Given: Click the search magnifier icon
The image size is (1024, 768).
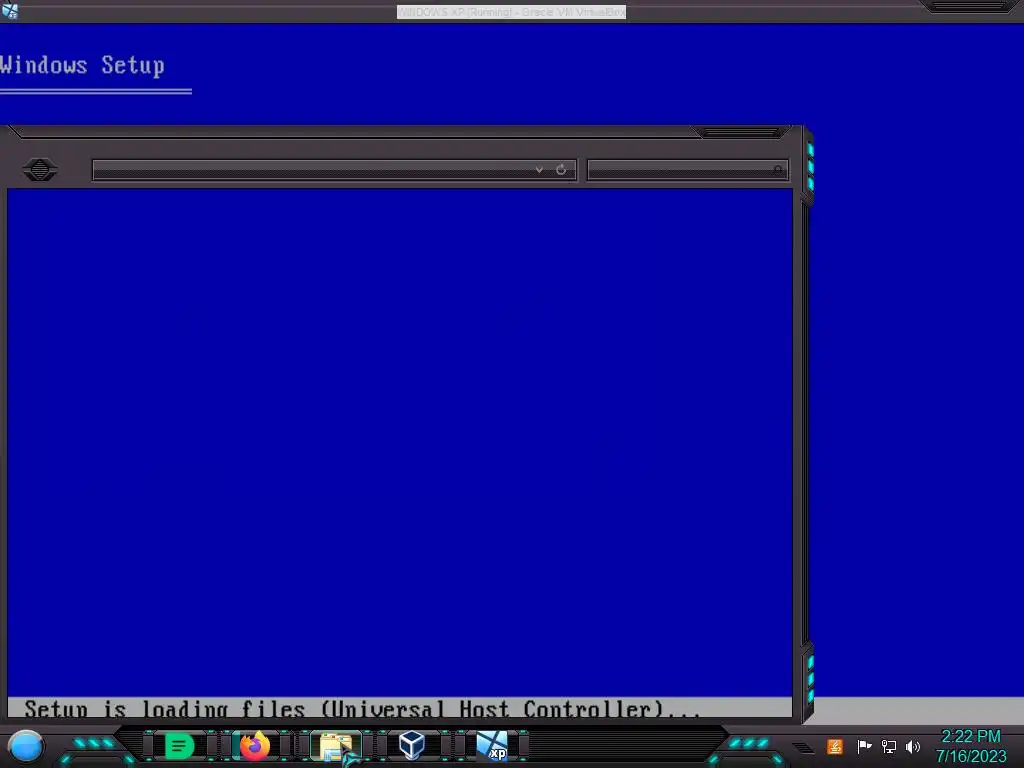Looking at the screenshot, I should coord(778,170).
